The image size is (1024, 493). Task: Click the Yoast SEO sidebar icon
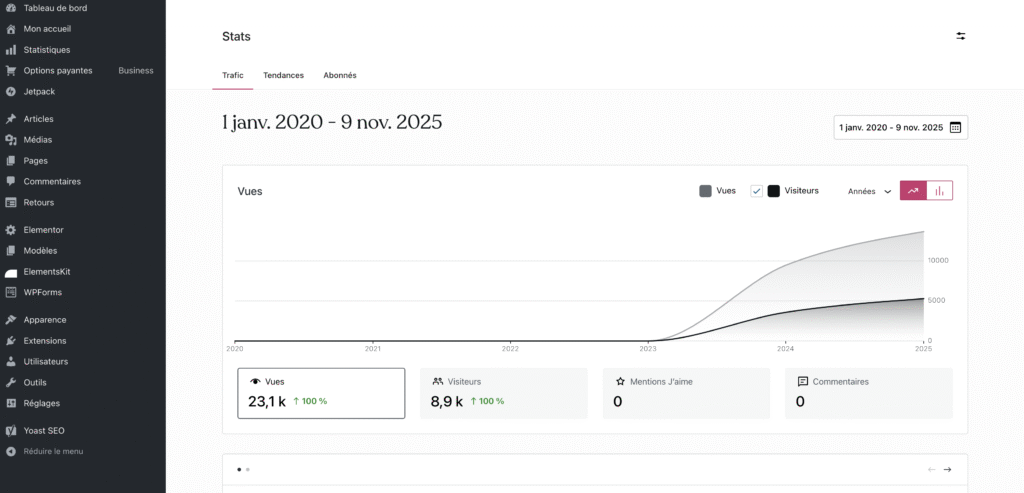[11, 431]
